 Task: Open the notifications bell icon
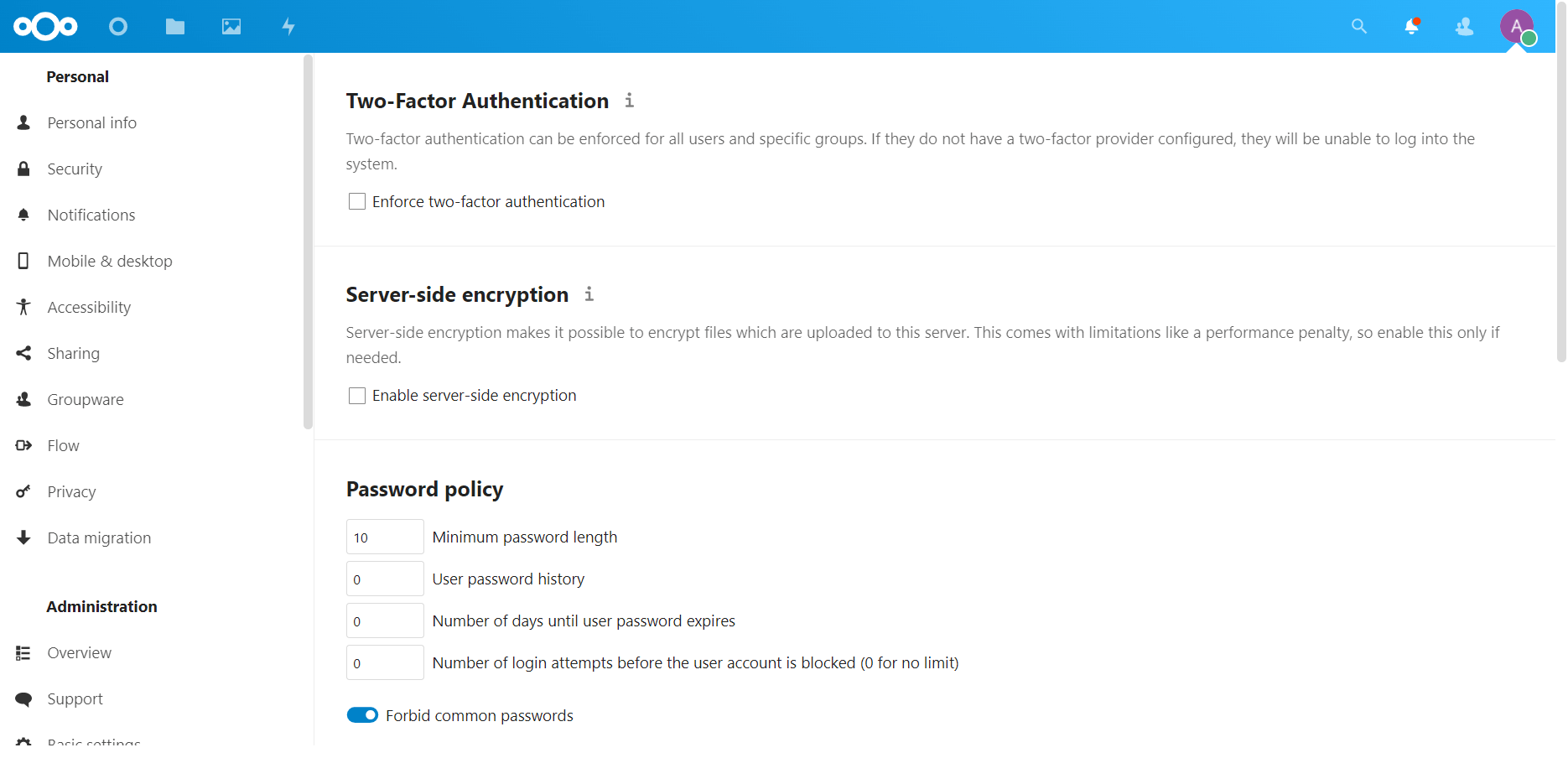pos(1412,27)
